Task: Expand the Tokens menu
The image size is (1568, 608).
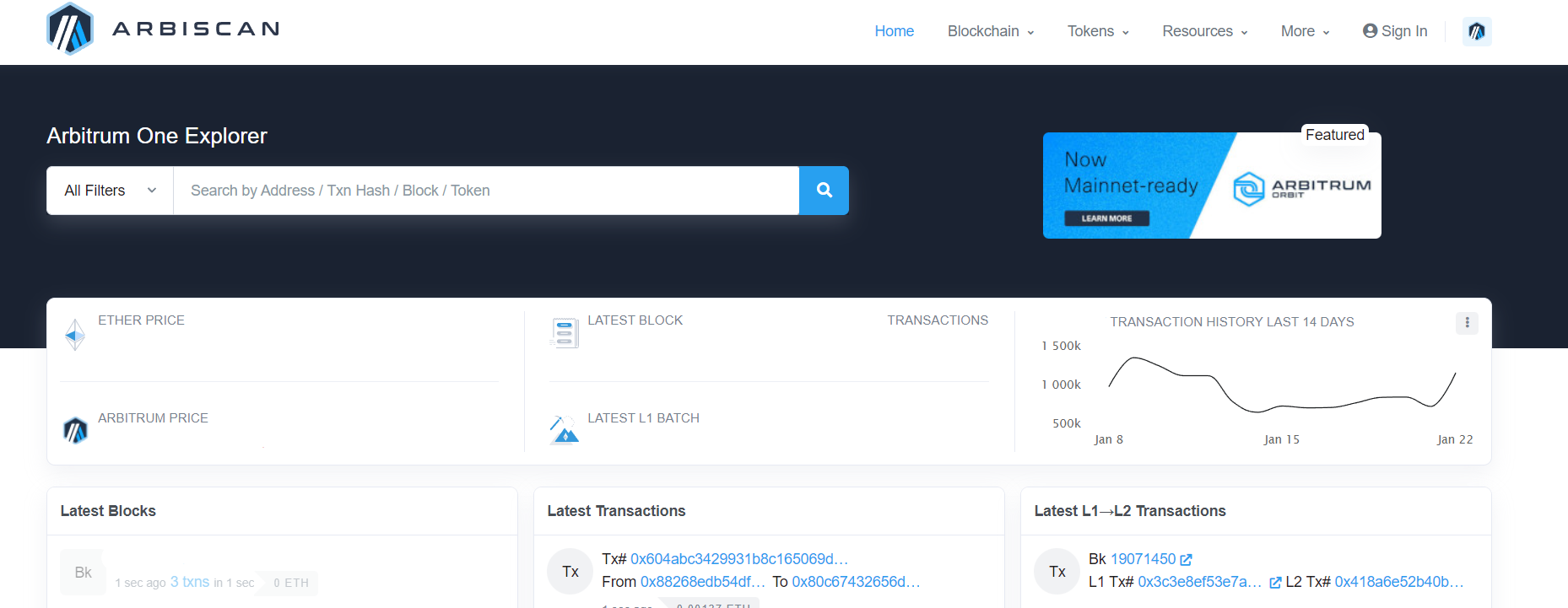Action: pyautogui.click(x=1098, y=31)
